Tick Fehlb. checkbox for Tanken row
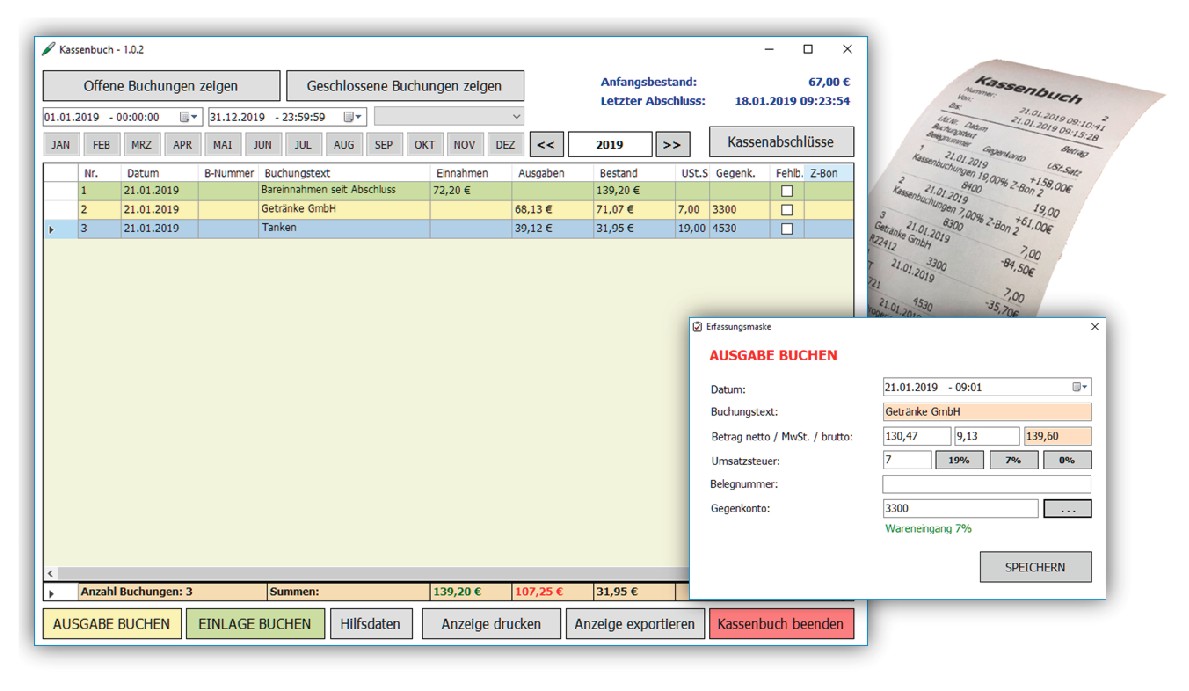This screenshot has height=691, width=1189. tap(787, 229)
